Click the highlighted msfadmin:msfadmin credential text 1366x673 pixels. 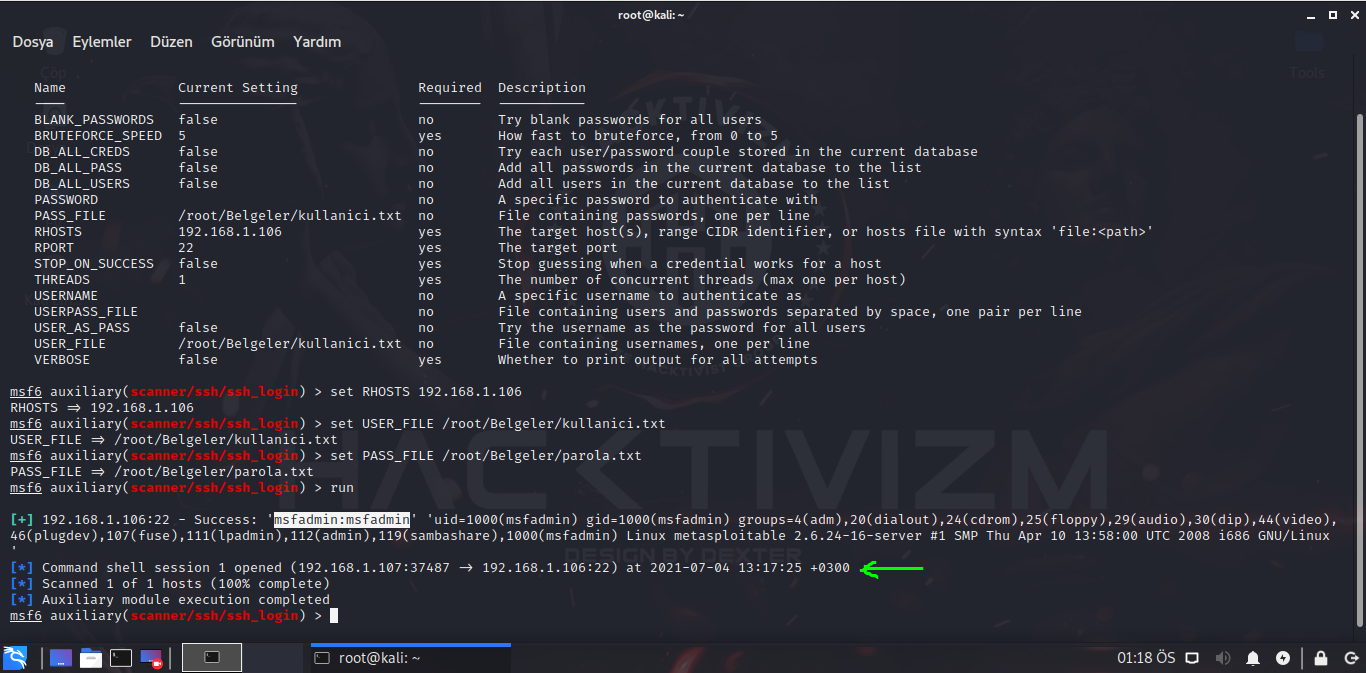pyautogui.click(x=342, y=520)
